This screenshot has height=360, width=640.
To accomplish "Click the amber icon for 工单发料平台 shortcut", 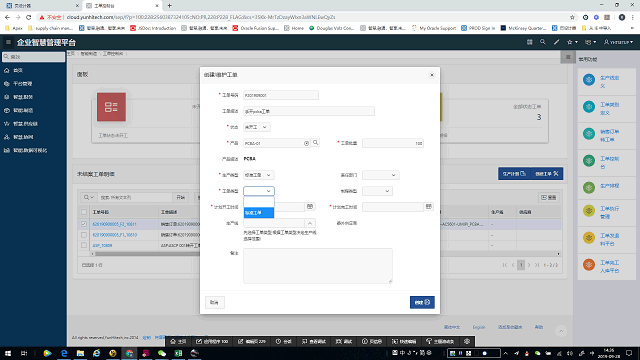I will pos(589,238).
